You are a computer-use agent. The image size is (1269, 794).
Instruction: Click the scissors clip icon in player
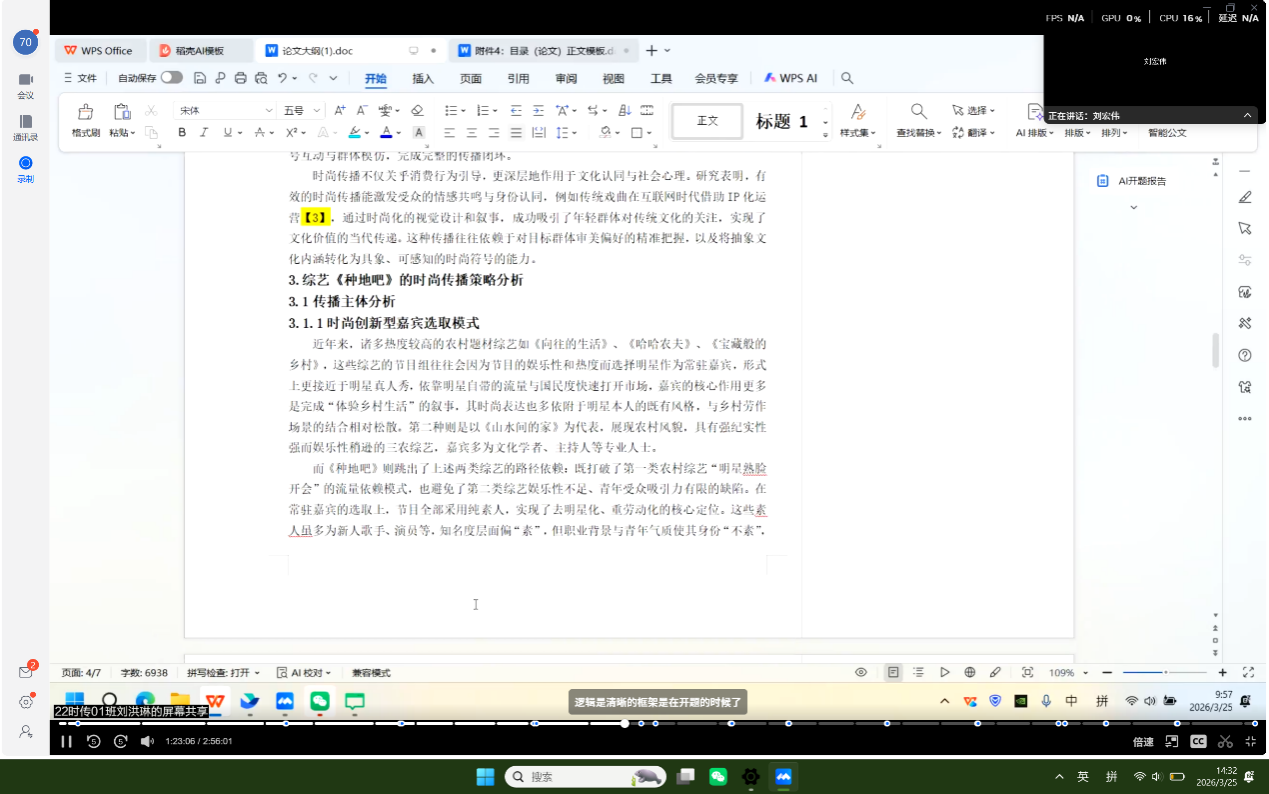(1225, 741)
